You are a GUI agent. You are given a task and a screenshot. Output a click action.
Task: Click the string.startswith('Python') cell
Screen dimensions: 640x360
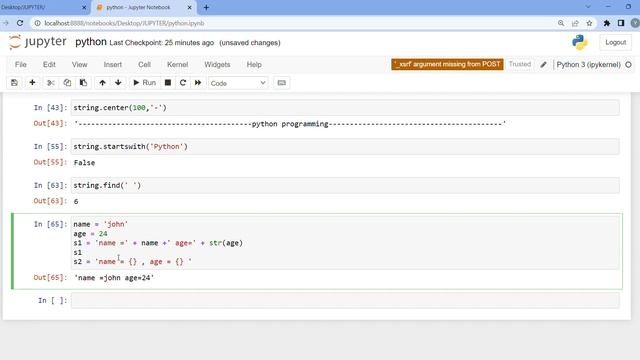pyautogui.click(x=345, y=147)
